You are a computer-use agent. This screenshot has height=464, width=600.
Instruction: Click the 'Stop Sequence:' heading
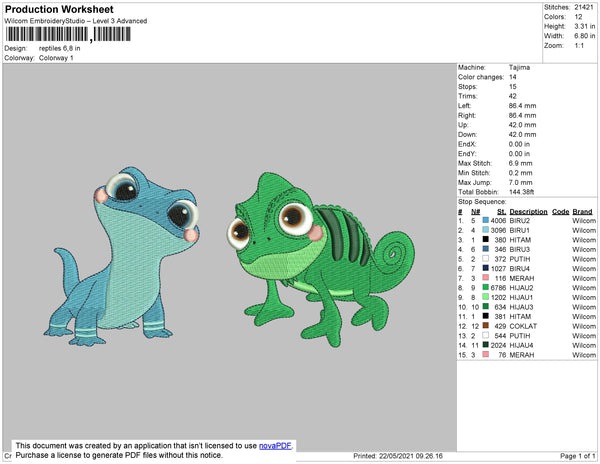pos(482,202)
